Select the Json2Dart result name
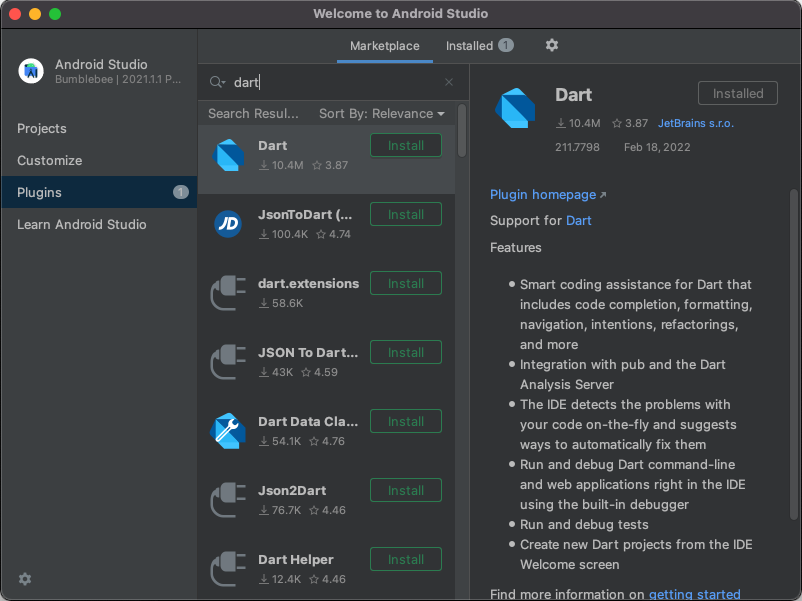This screenshot has width=802, height=601. point(292,491)
